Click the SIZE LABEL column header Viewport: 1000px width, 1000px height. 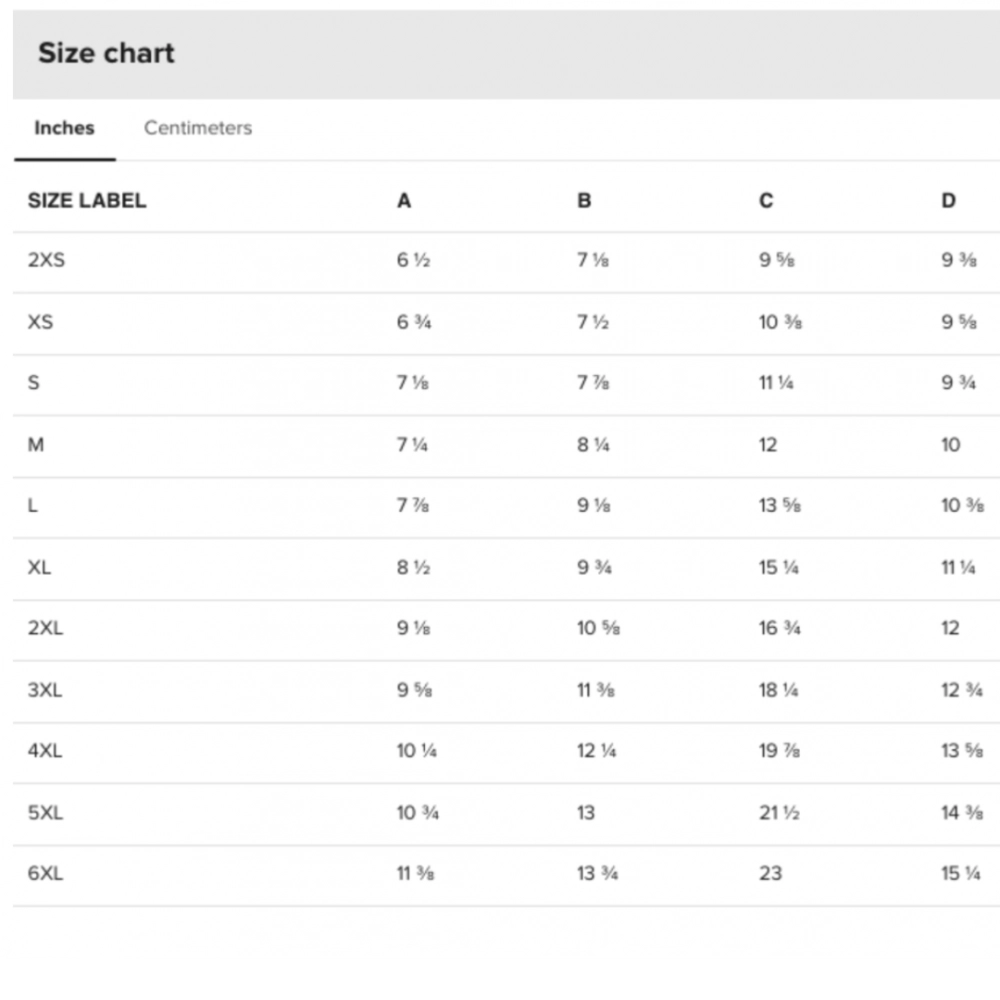(x=87, y=200)
